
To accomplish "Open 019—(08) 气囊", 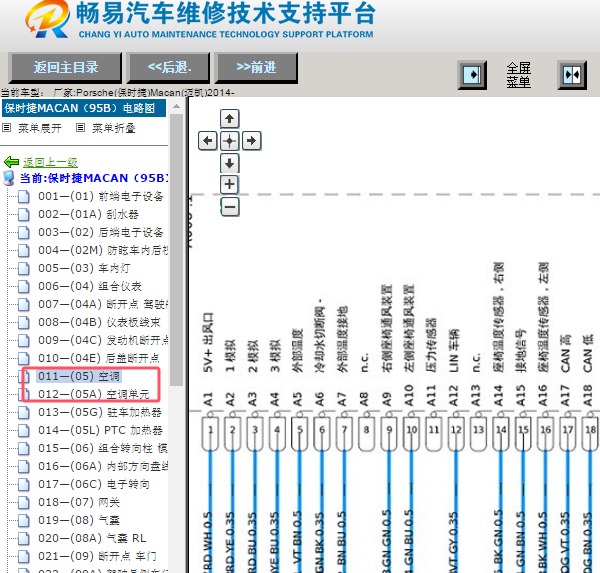I will [79, 520].
